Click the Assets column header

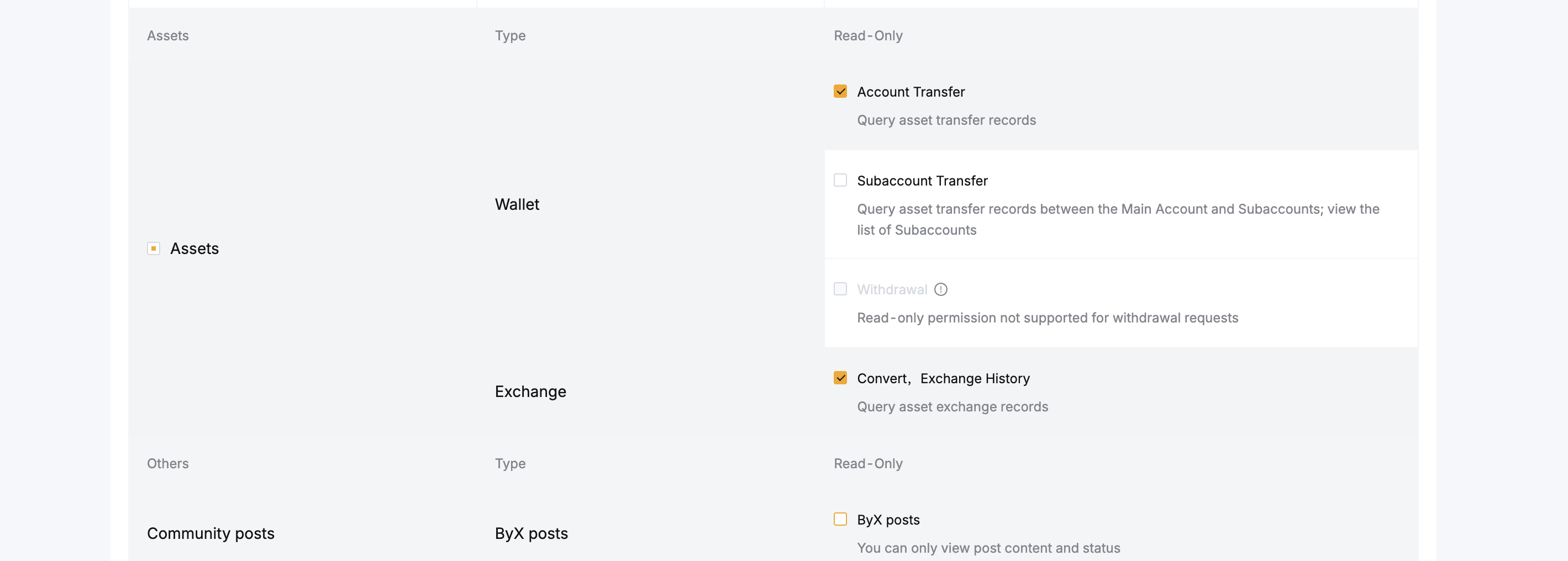pos(167,35)
